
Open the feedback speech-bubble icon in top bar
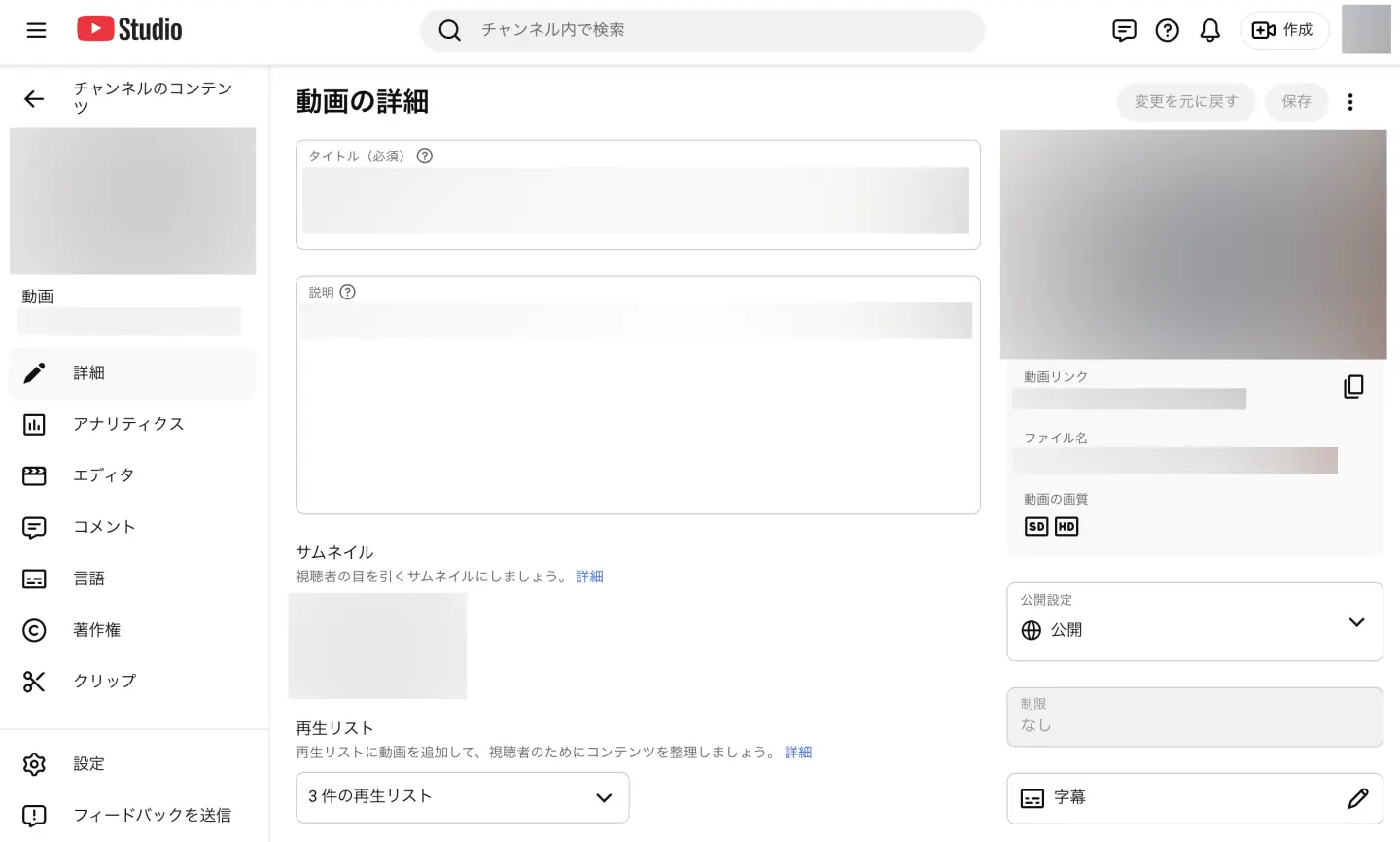1124,30
